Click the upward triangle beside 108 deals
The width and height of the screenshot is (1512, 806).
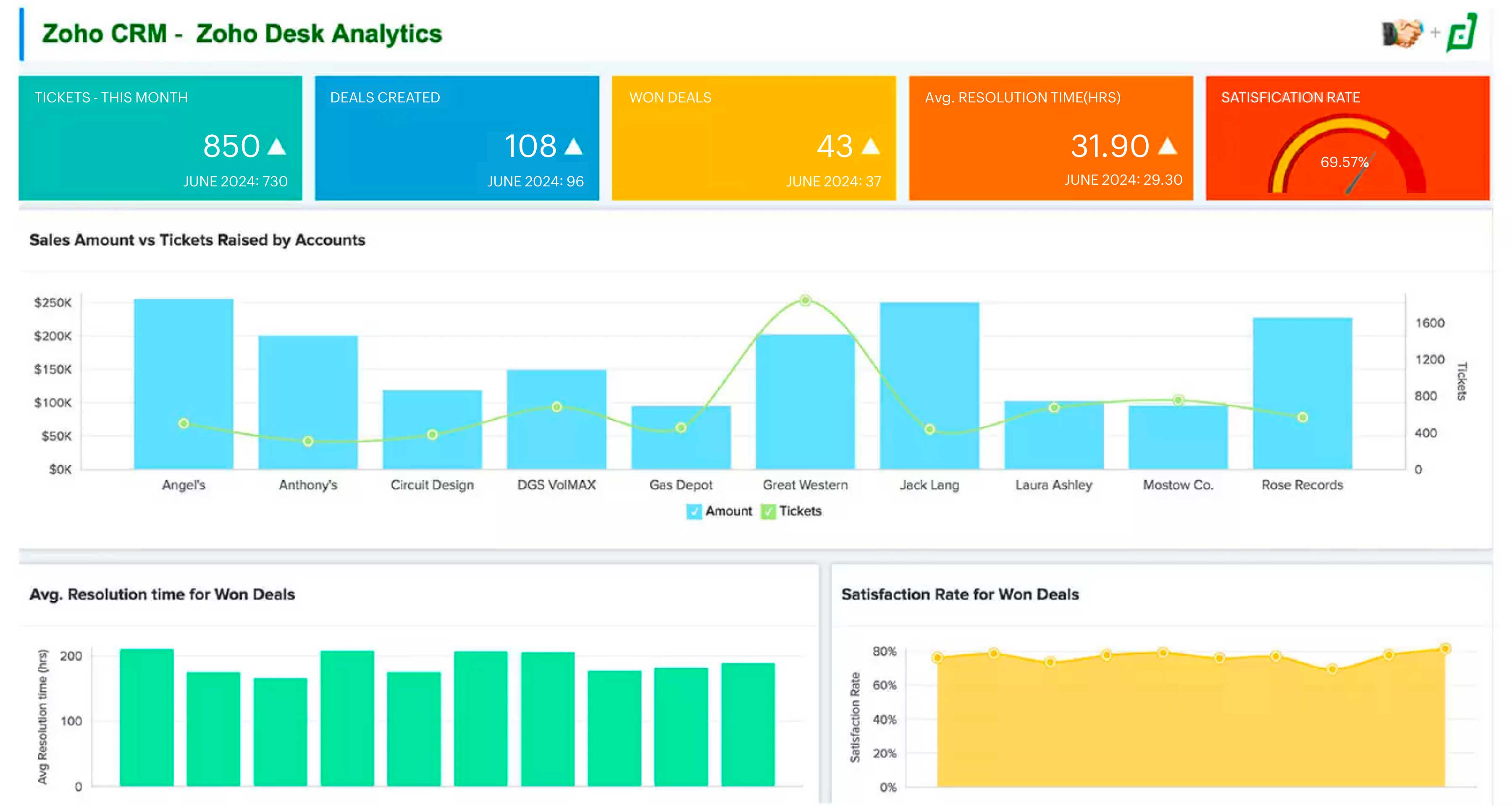point(573,146)
